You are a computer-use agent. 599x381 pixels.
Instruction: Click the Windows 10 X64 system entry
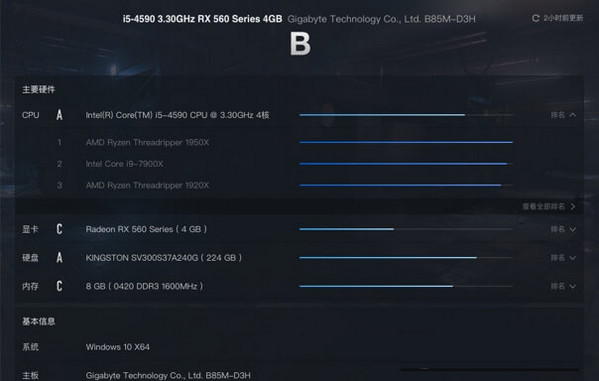(118, 347)
